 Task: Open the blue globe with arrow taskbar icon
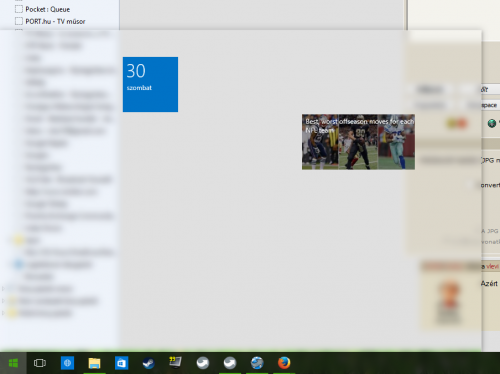[x=257, y=363]
